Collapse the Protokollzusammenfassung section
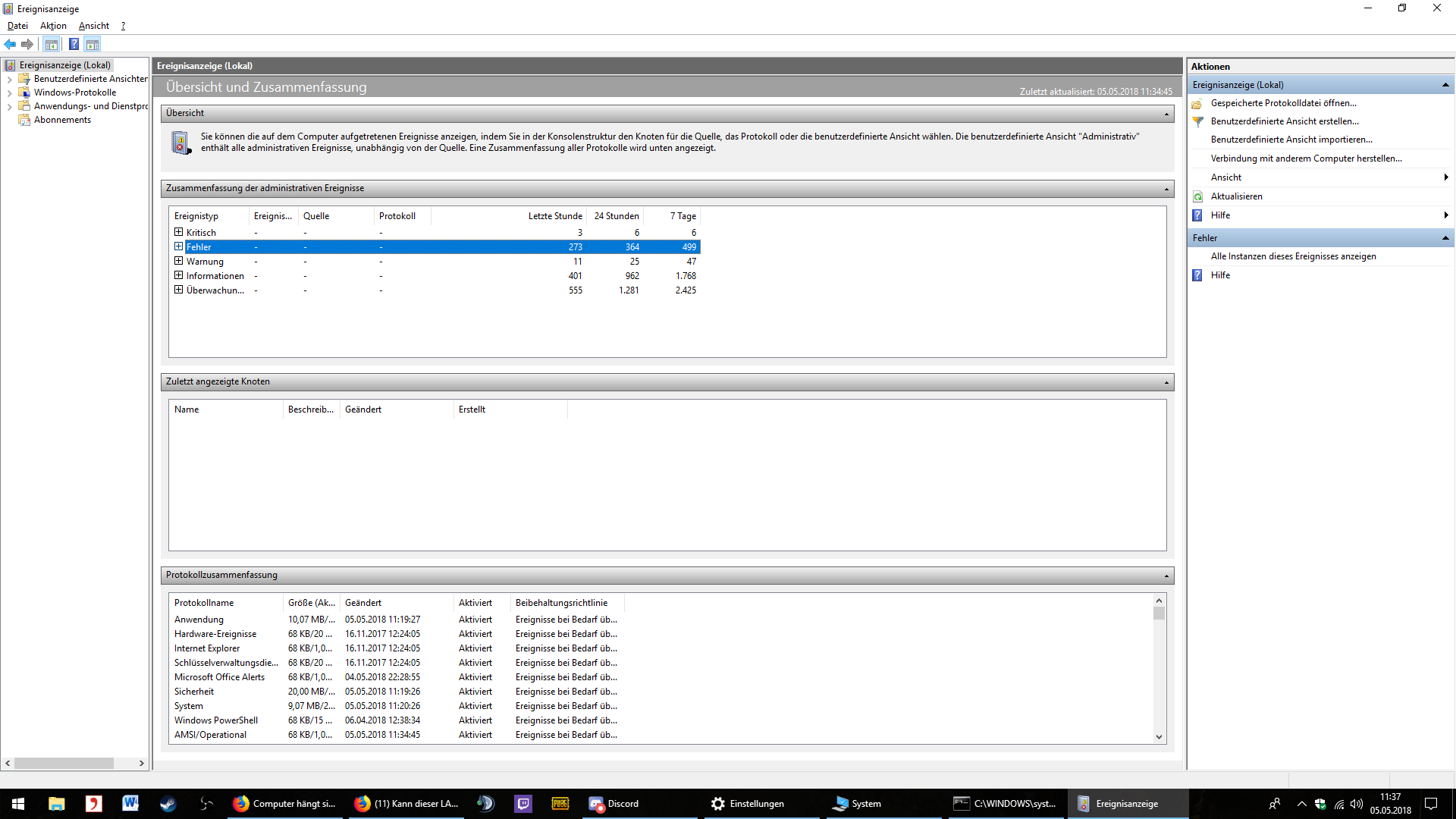 click(1166, 576)
